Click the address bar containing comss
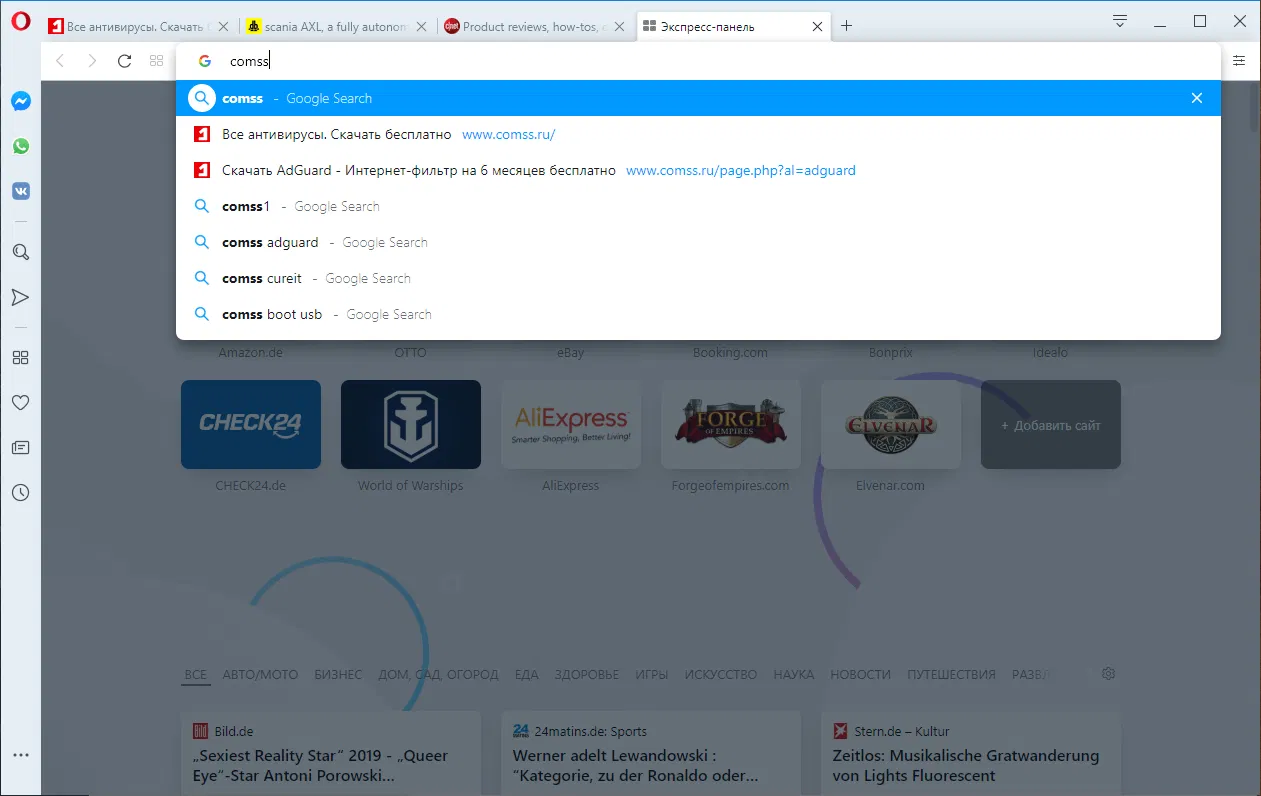The image size is (1261, 796). [700, 61]
